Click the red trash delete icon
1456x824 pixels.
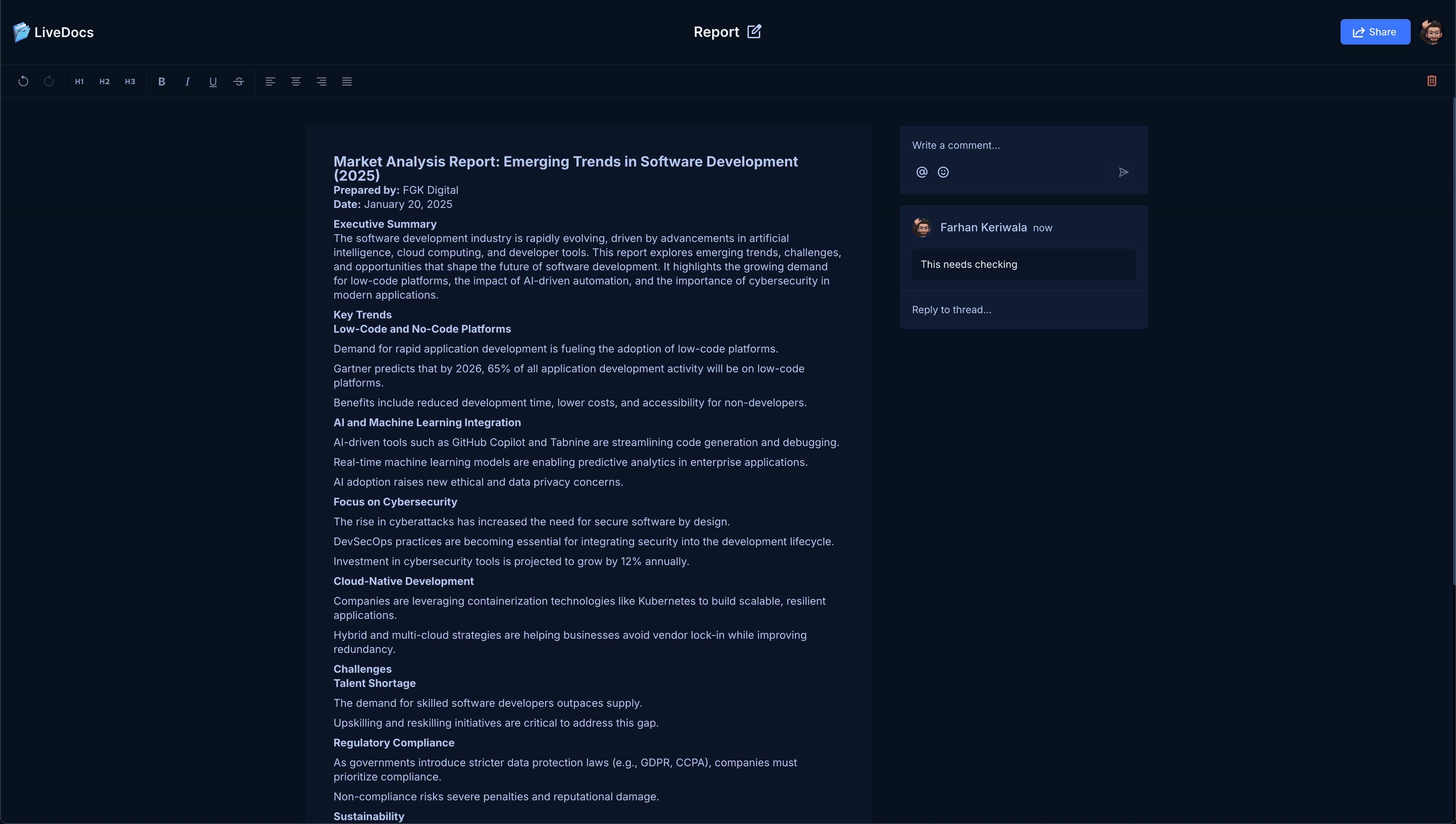click(x=1432, y=81)
